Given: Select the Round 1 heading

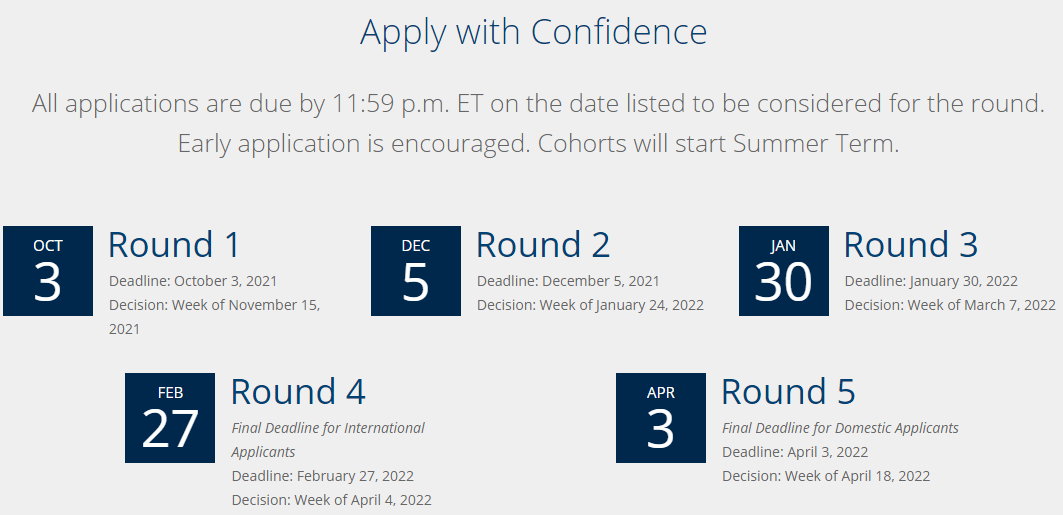Looking at the screenshot, I should pyautogui.click(x=174, y=245).
